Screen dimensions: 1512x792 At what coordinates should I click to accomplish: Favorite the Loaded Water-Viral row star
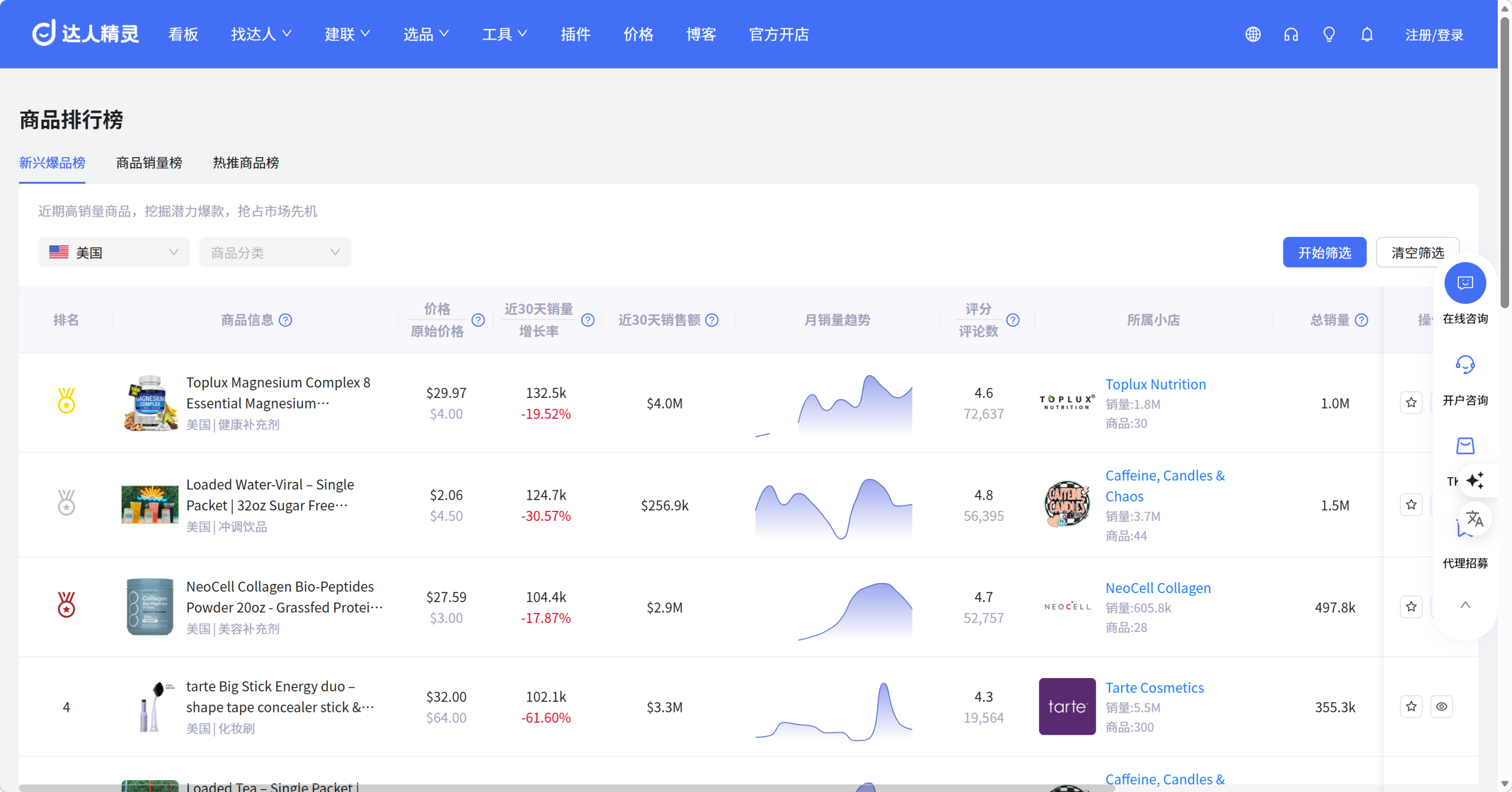coord(1411,505)
